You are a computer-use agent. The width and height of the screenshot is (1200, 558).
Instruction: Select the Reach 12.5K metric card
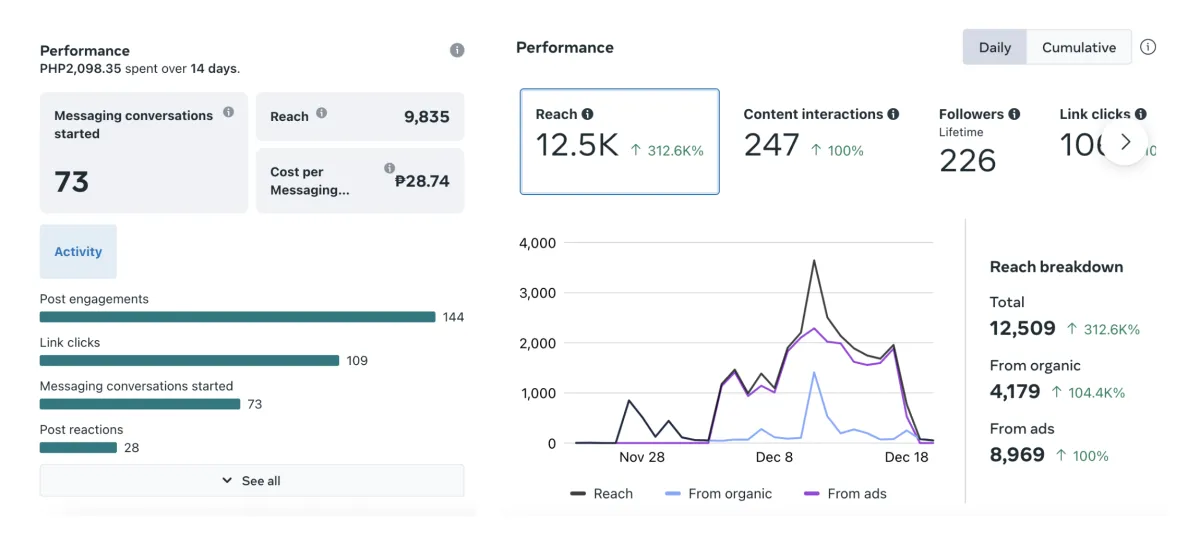pos(619,141)
